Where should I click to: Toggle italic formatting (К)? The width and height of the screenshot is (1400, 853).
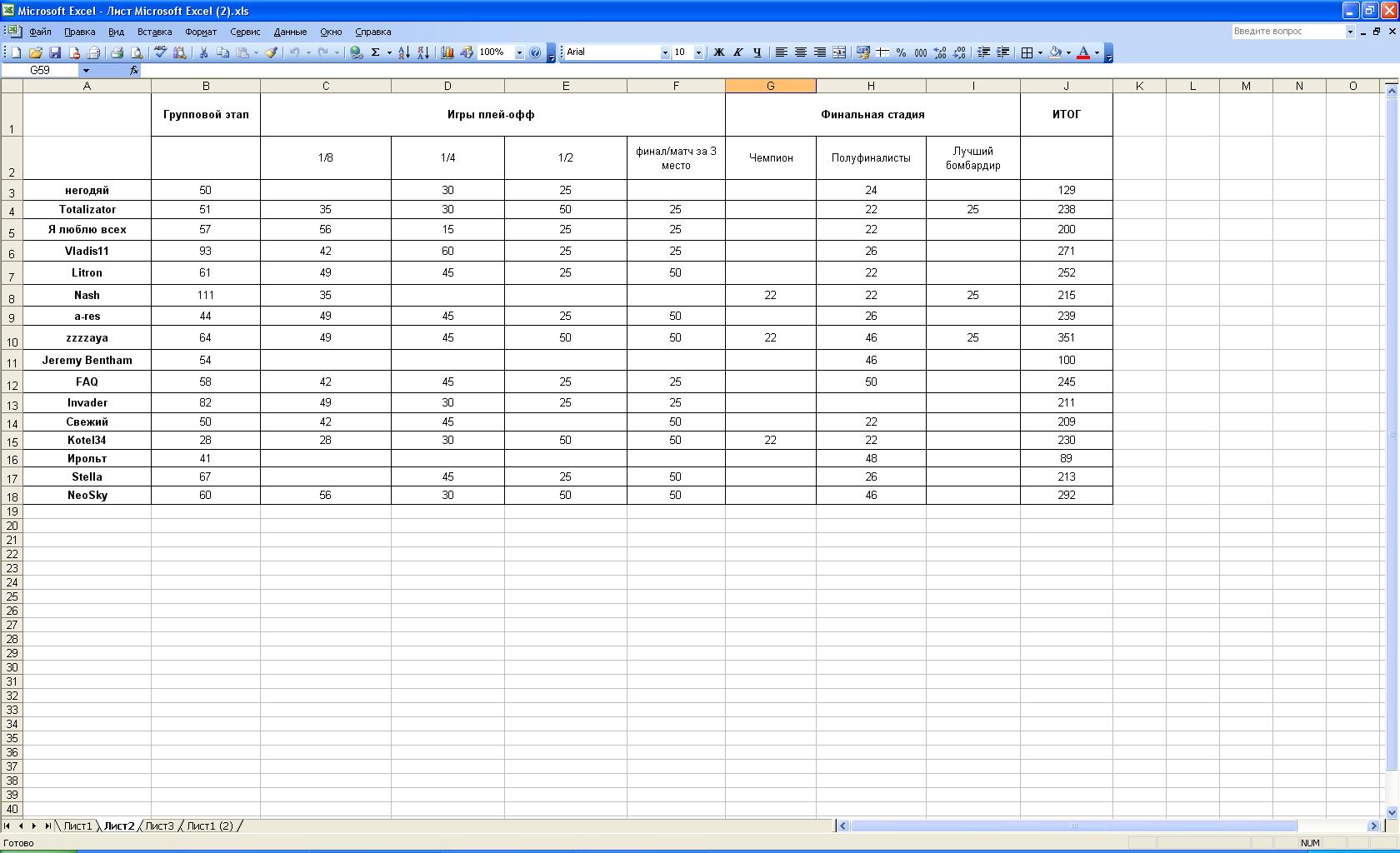[737, 52]
